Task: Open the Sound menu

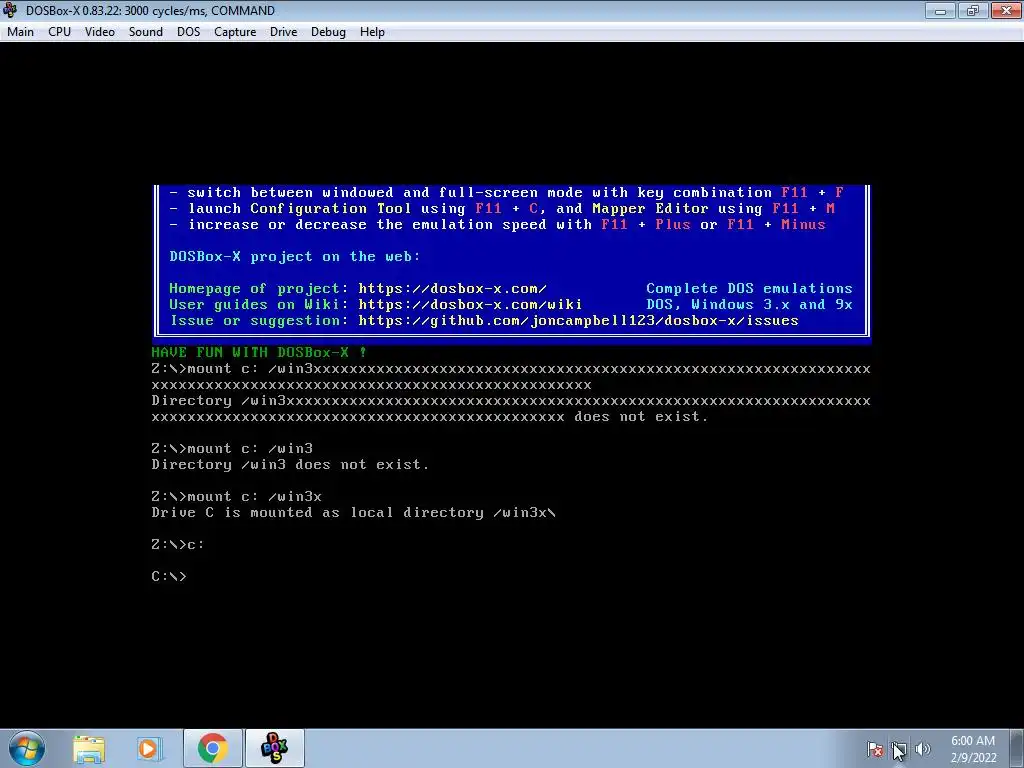Action: pyautogui.click(x=146, y=32)
